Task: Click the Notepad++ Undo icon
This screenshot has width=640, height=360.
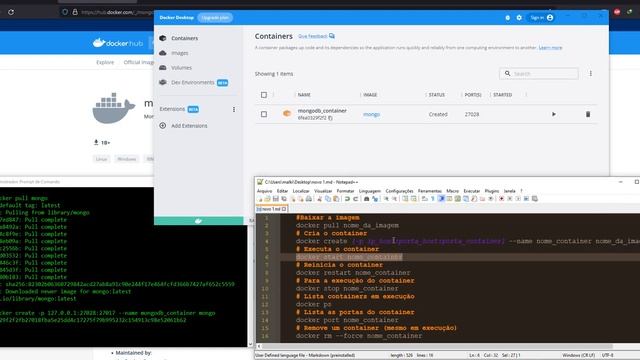Action: (x=347, y=199)
